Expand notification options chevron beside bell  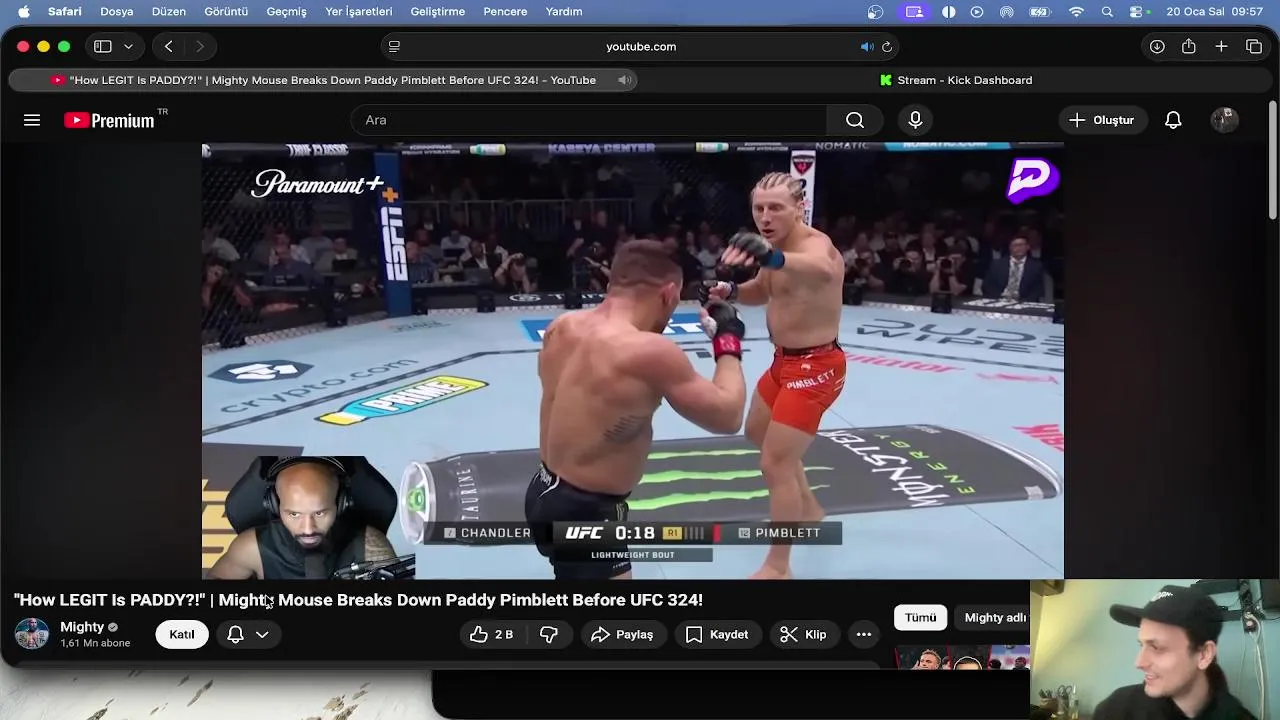262,634
